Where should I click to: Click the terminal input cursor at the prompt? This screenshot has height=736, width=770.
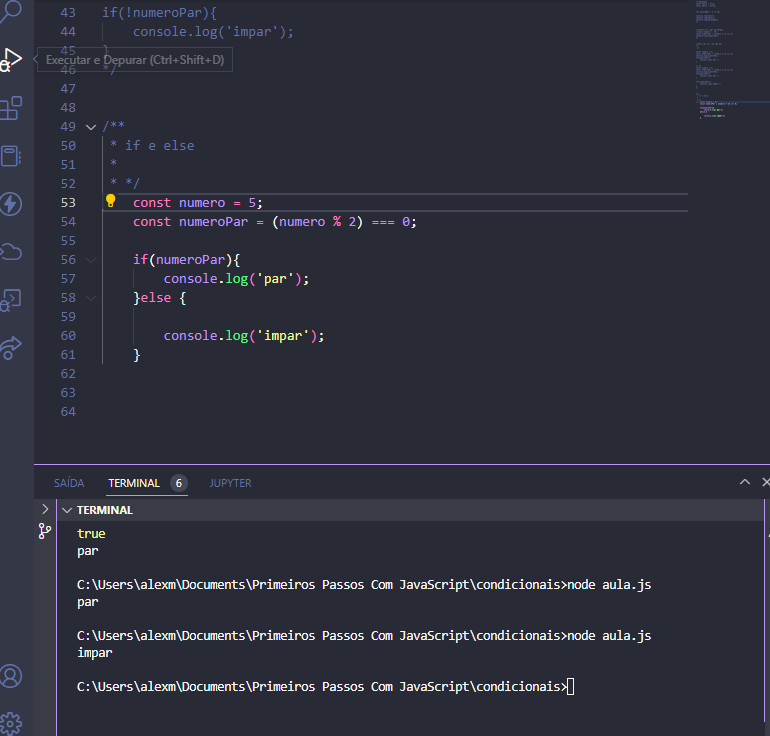click(x=571, y=686)
